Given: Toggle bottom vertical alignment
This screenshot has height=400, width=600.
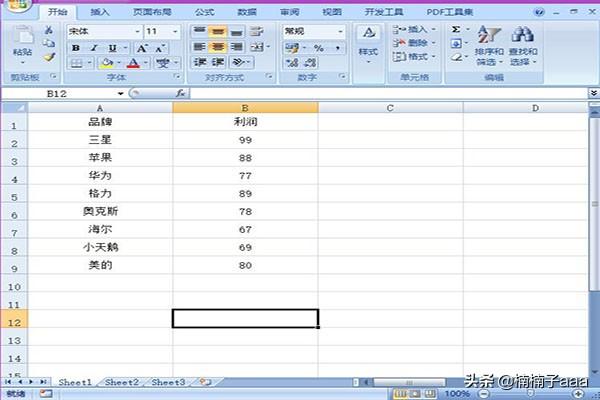Looking at the screenshot, I should 236,32.
